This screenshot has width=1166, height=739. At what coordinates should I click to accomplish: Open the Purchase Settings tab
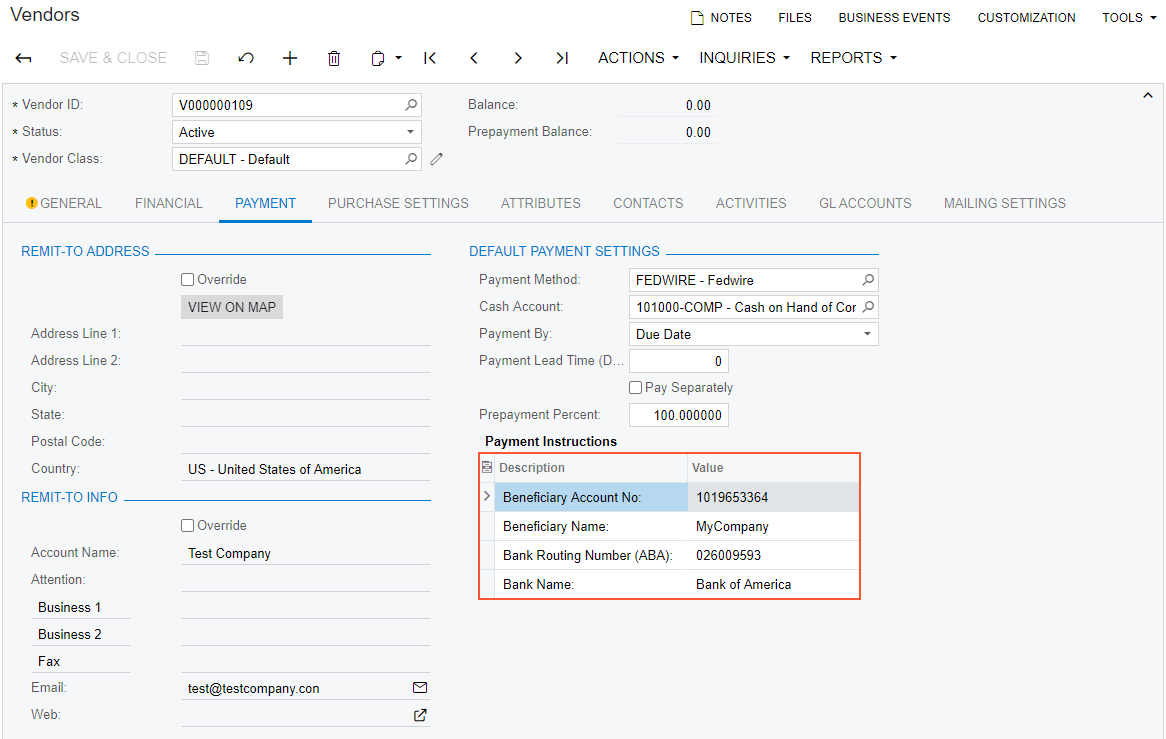(x=398, y=203)
